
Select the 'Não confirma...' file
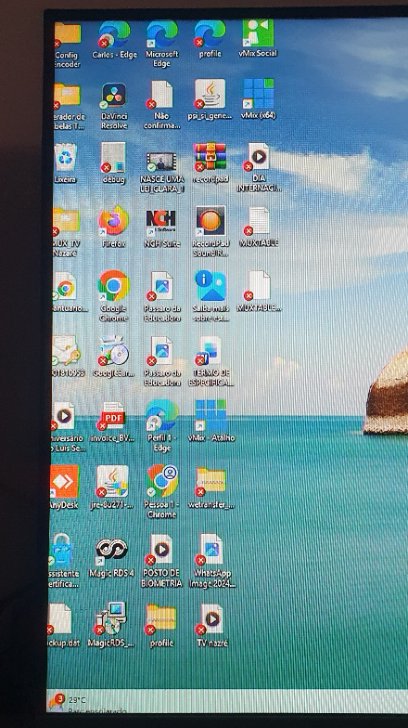[x=162, y=105]
